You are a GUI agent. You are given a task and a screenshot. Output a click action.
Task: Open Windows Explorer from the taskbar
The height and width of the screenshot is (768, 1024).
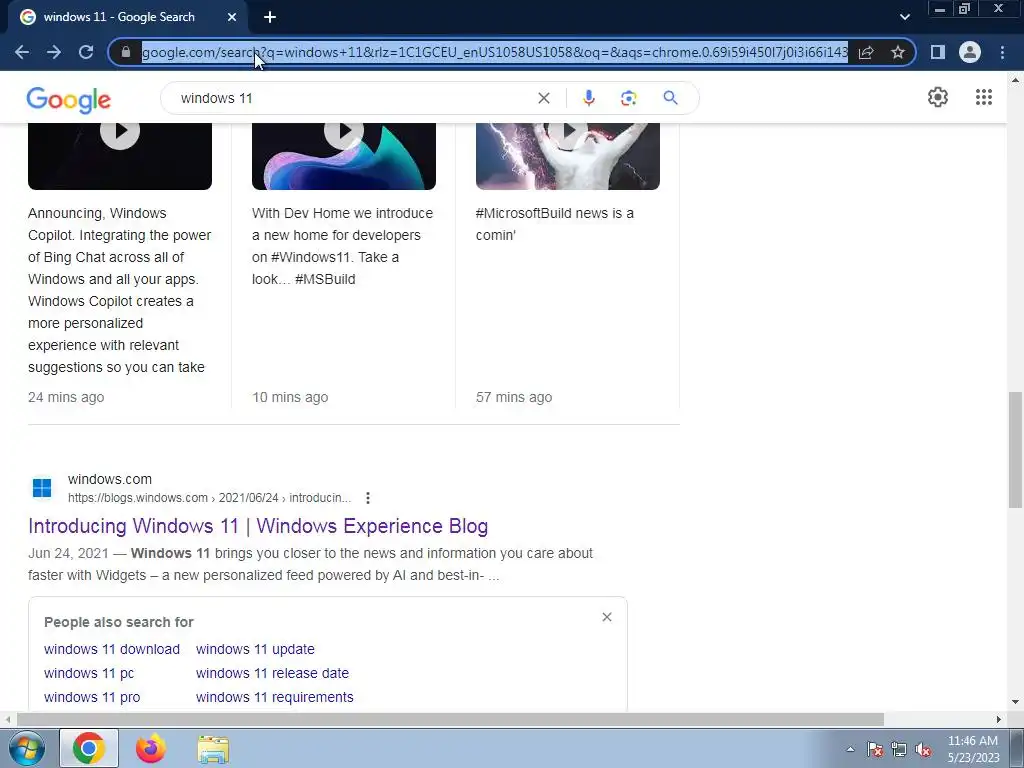(213, 749)
